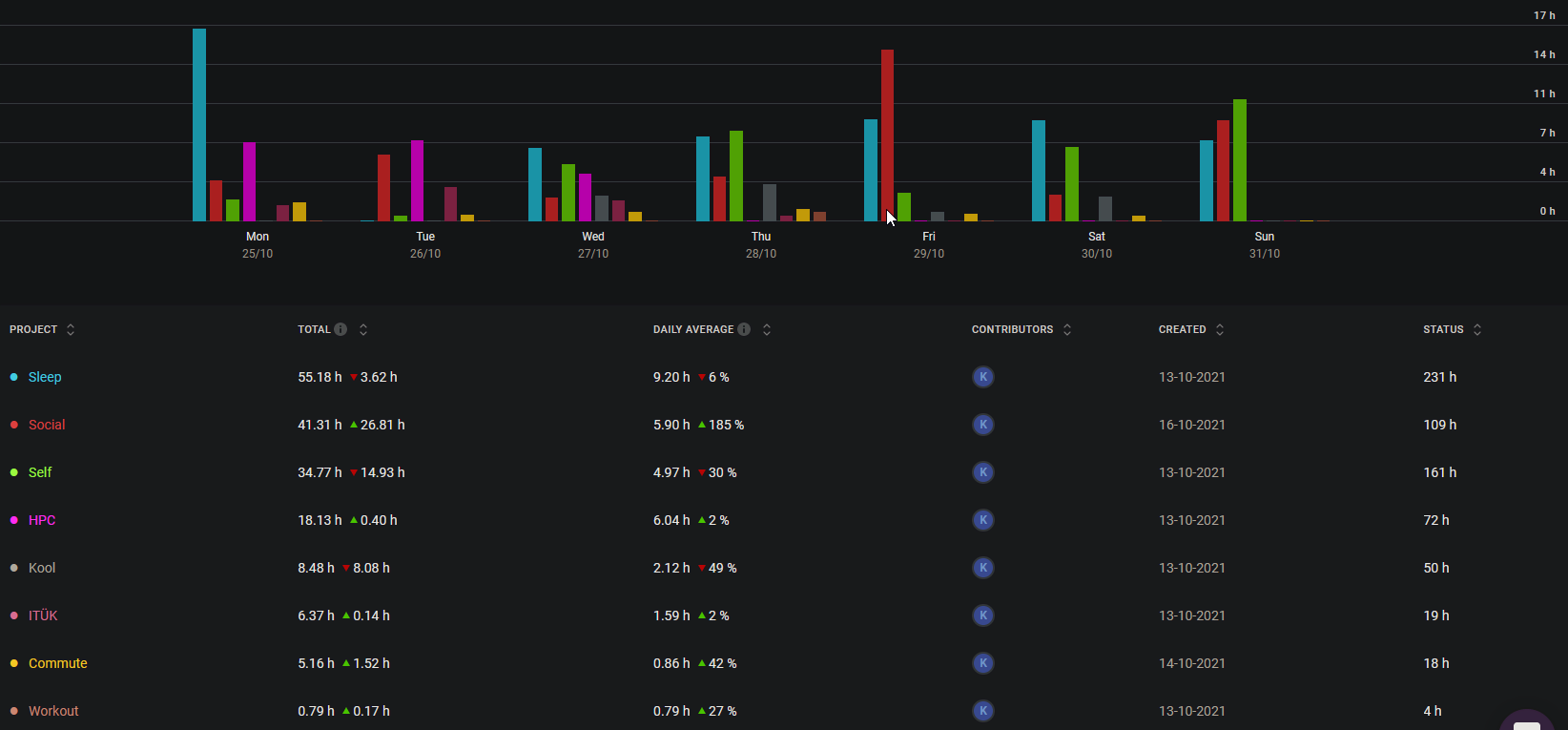Click Sunday's green Self bar
1568x730 pixels.
(1240, 160)
